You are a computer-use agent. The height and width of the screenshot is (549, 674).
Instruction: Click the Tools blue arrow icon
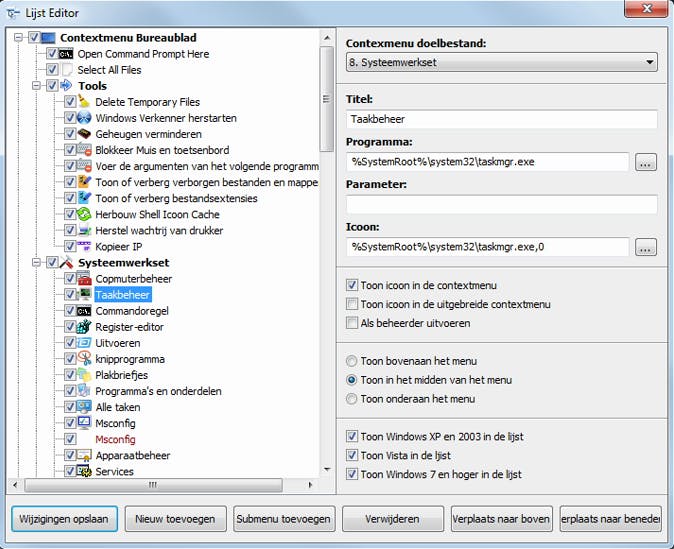[x=66, y=86]
